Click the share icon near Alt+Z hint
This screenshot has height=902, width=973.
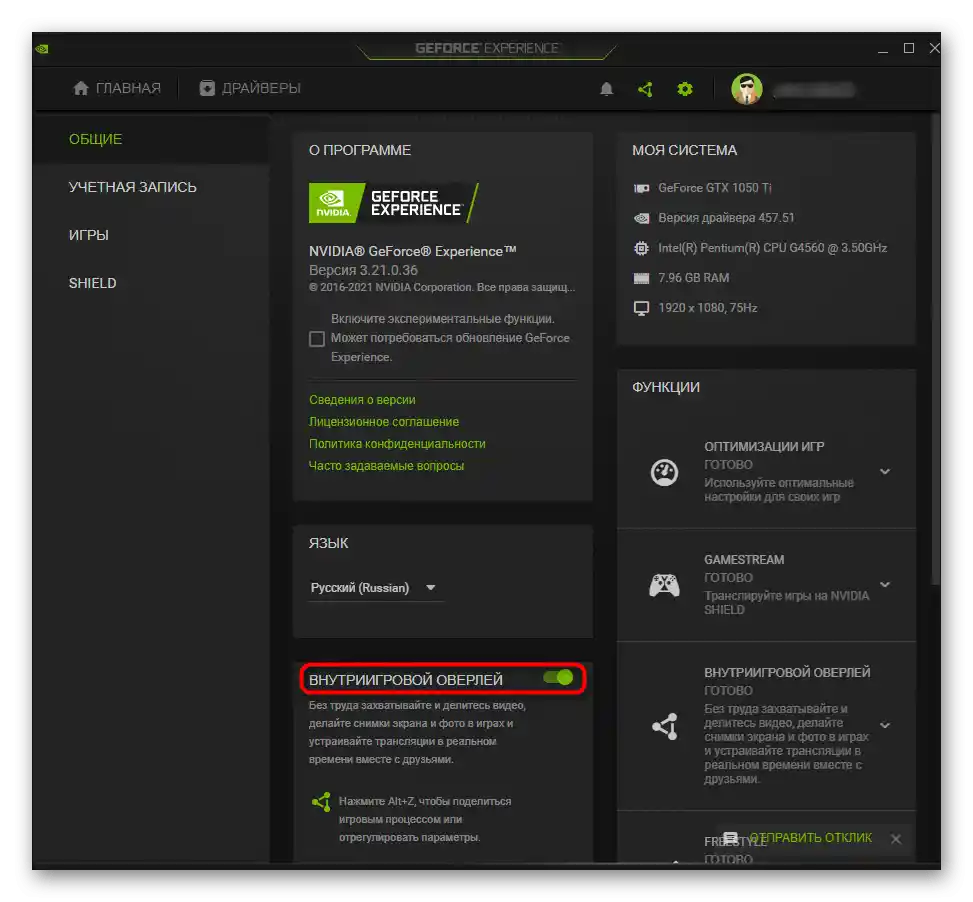click(321, 802)
